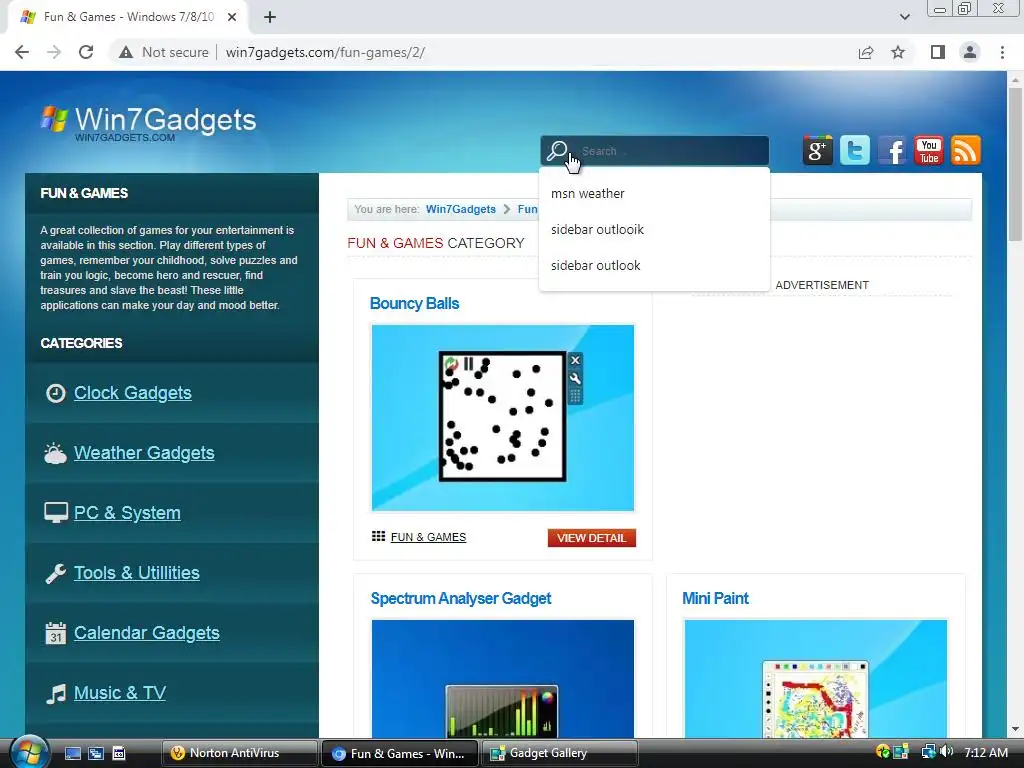The height and width of the screenshot is (768, 1024).
Task: Click the Google Plus social icon
Action: pos(817,150)
